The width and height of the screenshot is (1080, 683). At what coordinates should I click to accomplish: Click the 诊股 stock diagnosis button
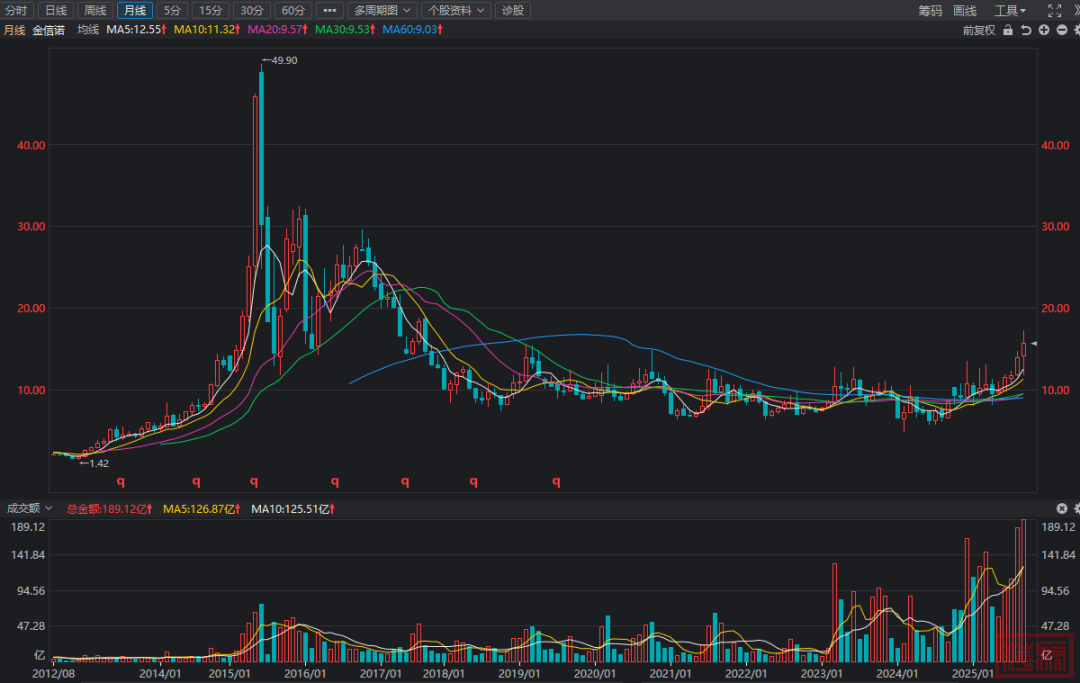click(513, 10)
